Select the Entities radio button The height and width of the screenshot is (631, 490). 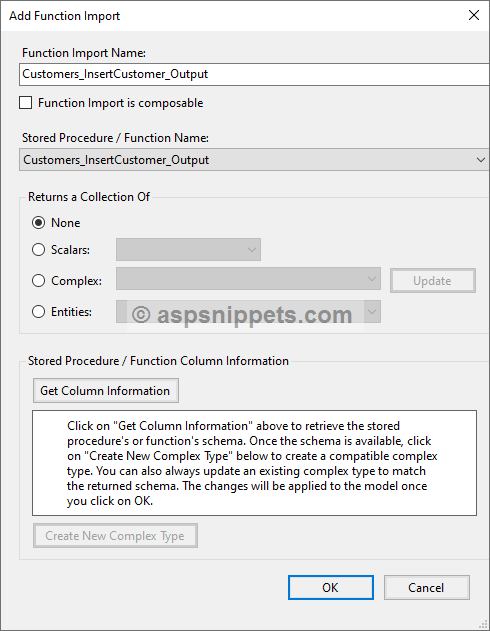click(39, 311)
